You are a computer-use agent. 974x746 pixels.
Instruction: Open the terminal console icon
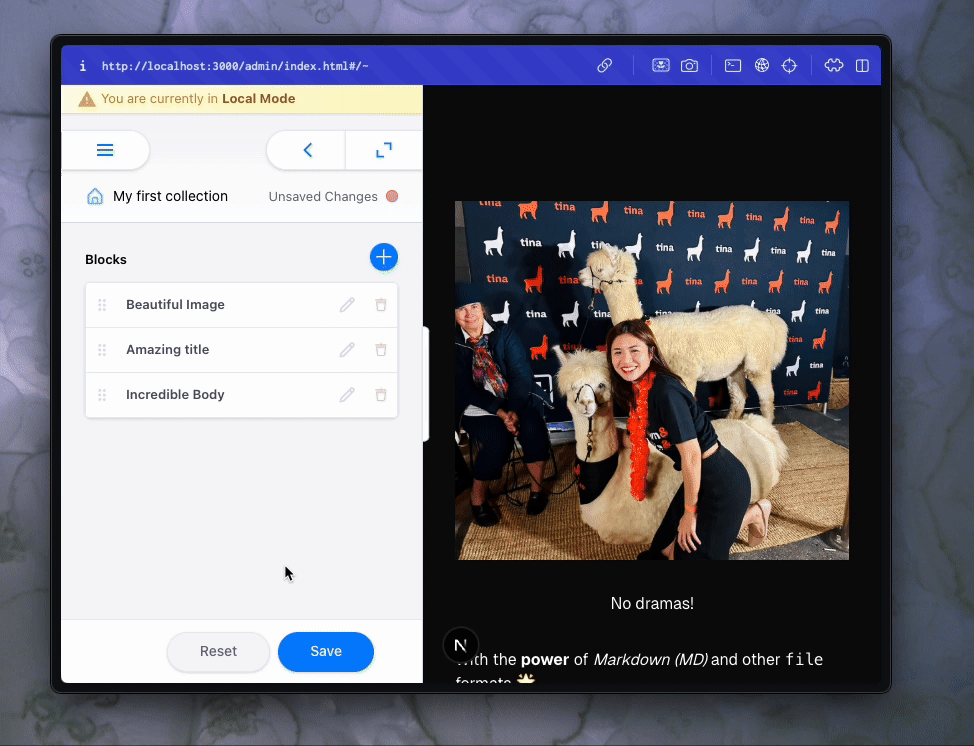pos(733,65)
